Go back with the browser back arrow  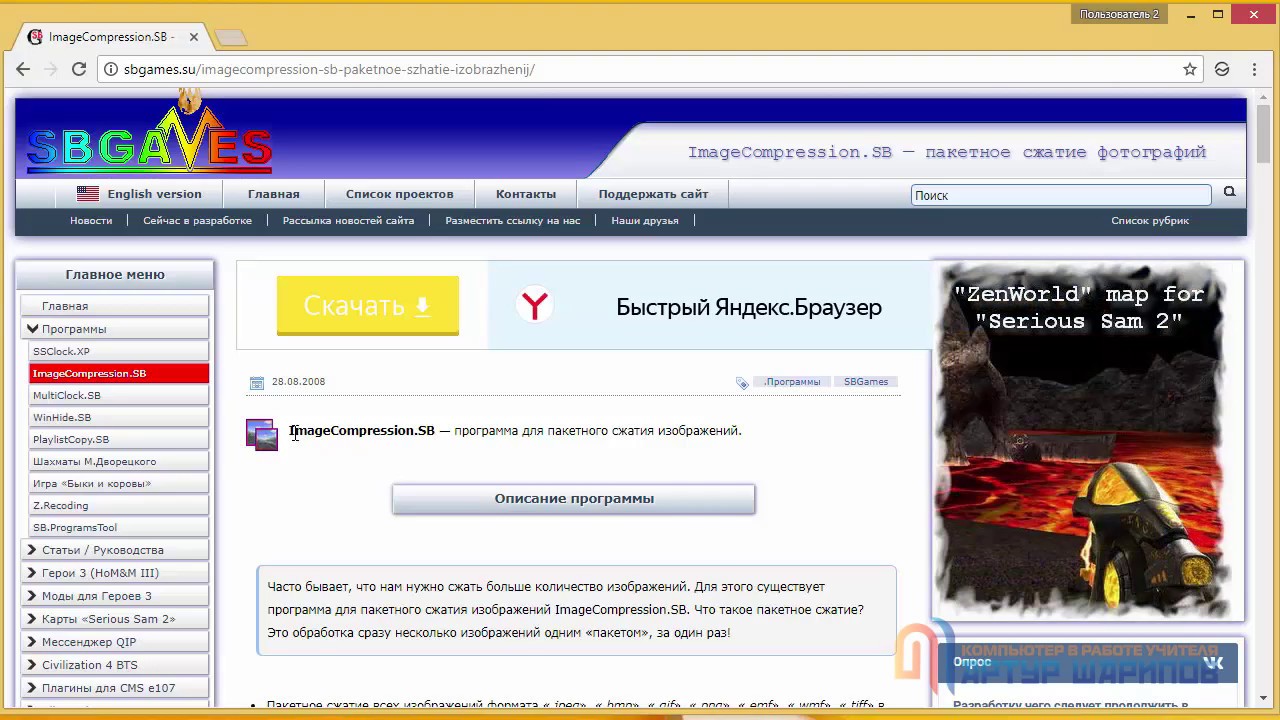[x=23, y=69]
